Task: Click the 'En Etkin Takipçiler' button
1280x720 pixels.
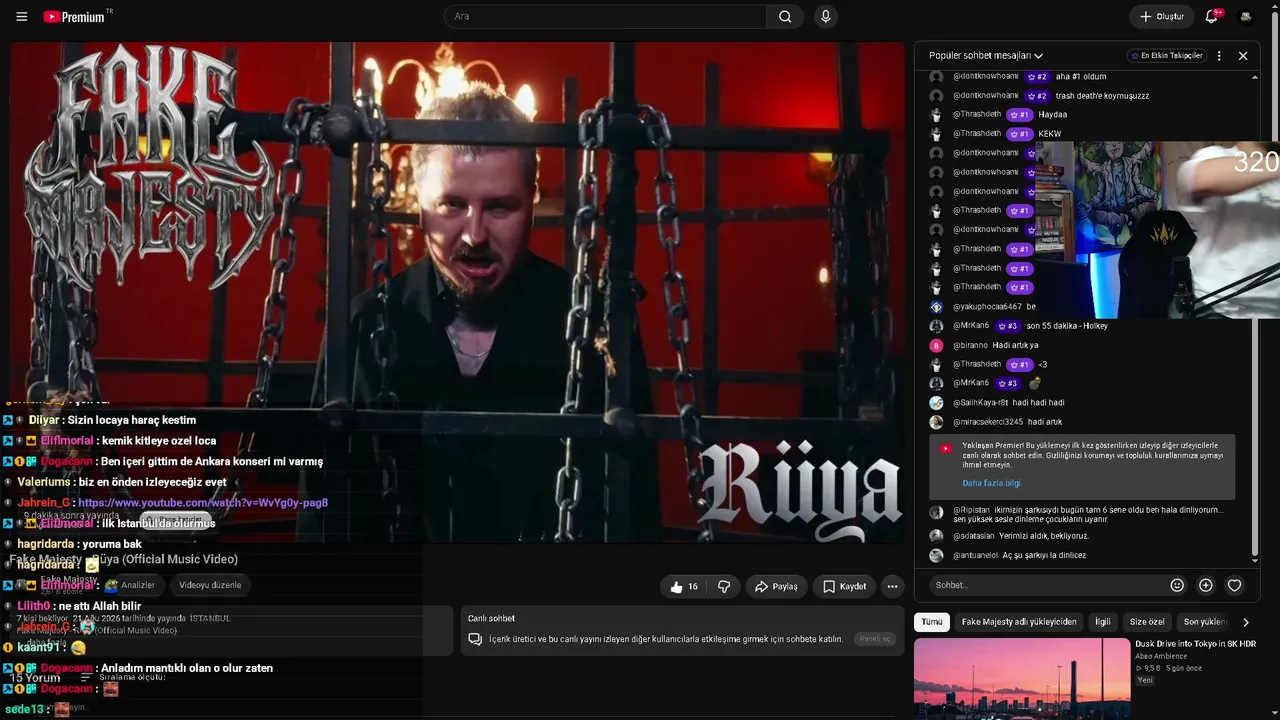Action: coord(1166,56)
